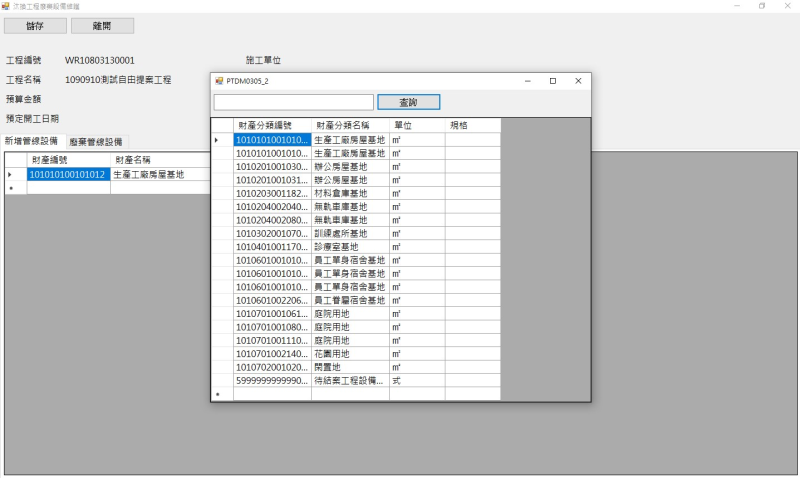Click the main window title bar icon
The width and height of the screenshot is (800, 478).
click(6, 6)
